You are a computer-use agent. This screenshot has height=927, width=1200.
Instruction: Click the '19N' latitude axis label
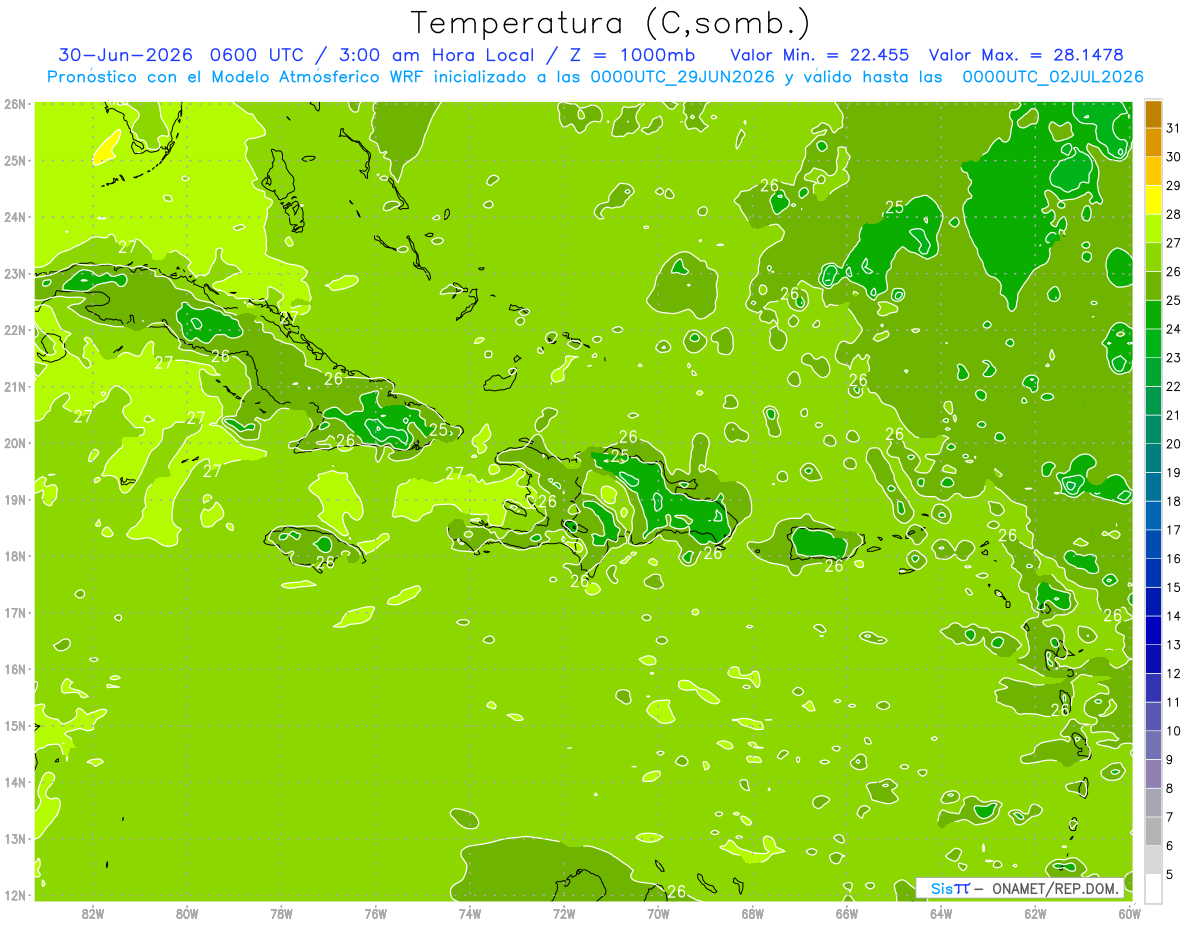[x=15, y=499]
